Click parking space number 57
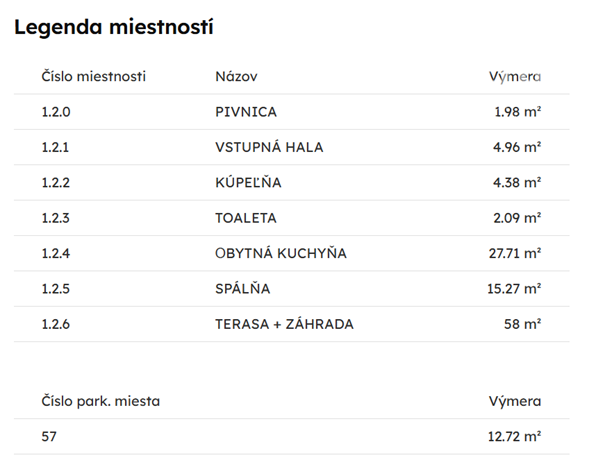 50,436
